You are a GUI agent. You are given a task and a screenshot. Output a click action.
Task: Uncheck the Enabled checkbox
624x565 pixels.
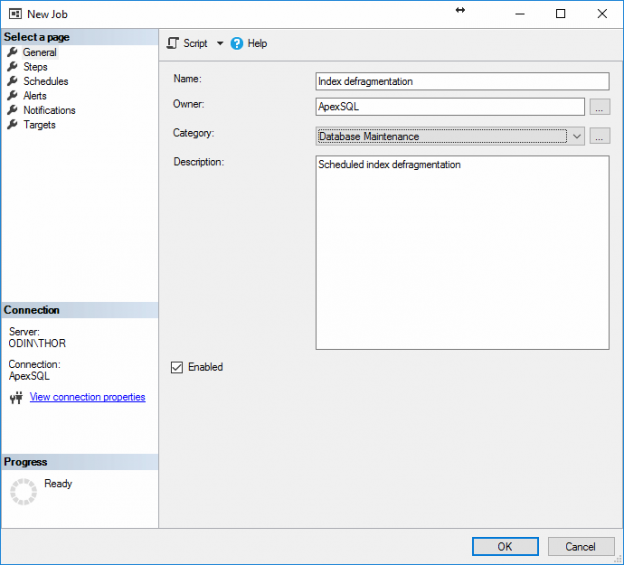[177, 367]
